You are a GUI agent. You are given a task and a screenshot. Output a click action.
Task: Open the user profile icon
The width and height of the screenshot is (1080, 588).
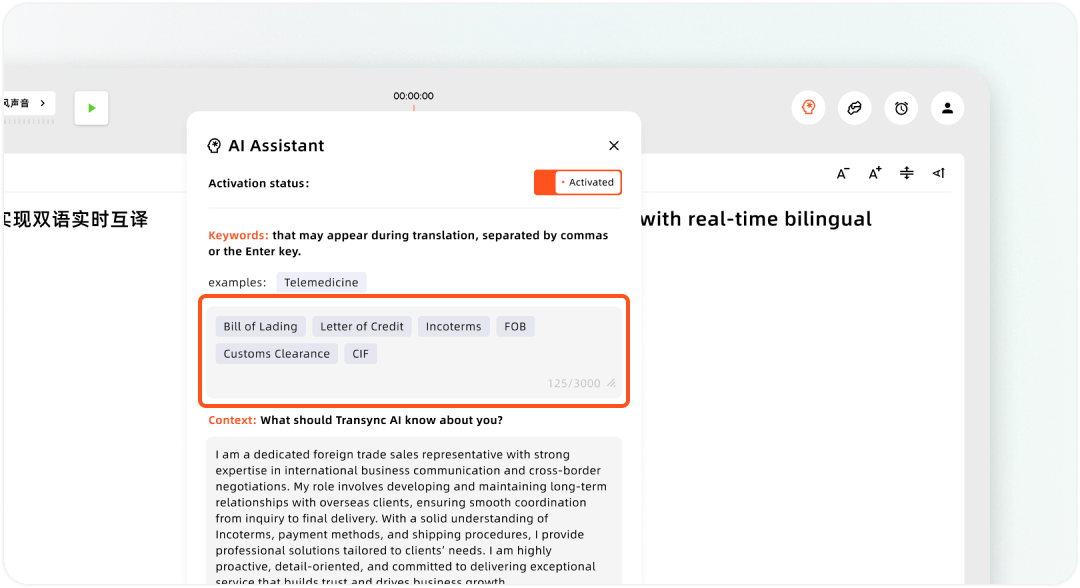pyautogui.click(x=948, y=108)
